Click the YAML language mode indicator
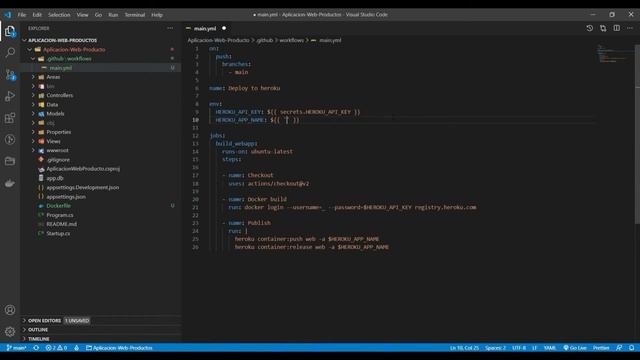 coord(549,348)
